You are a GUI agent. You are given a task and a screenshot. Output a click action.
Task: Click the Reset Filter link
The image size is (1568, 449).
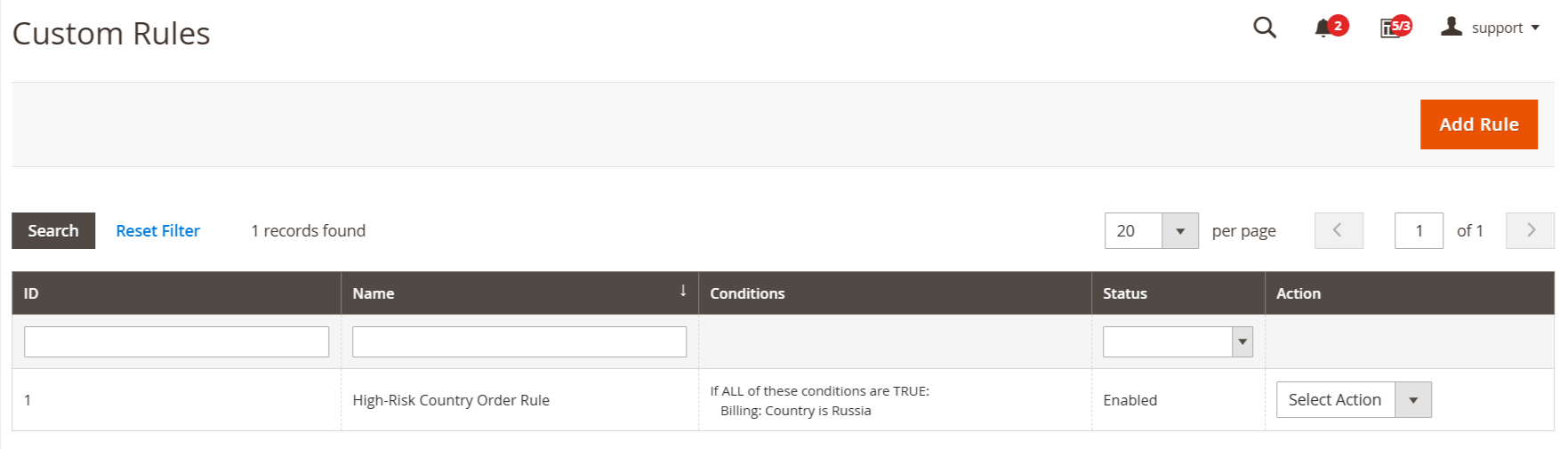pos(157,231)
